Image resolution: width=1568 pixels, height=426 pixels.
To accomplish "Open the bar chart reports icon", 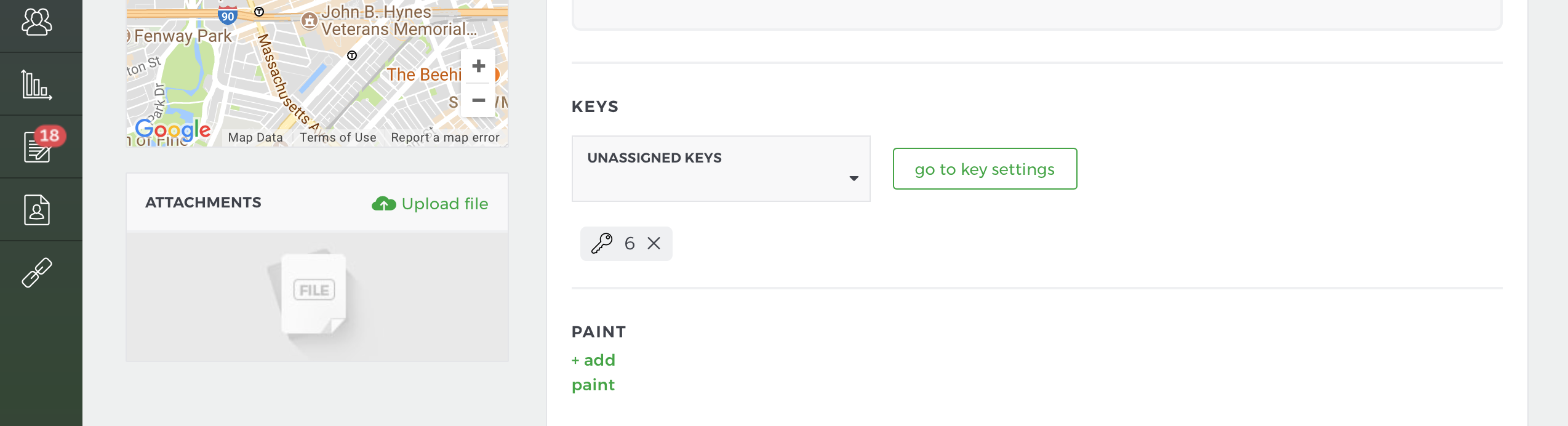I will point(37,84).
